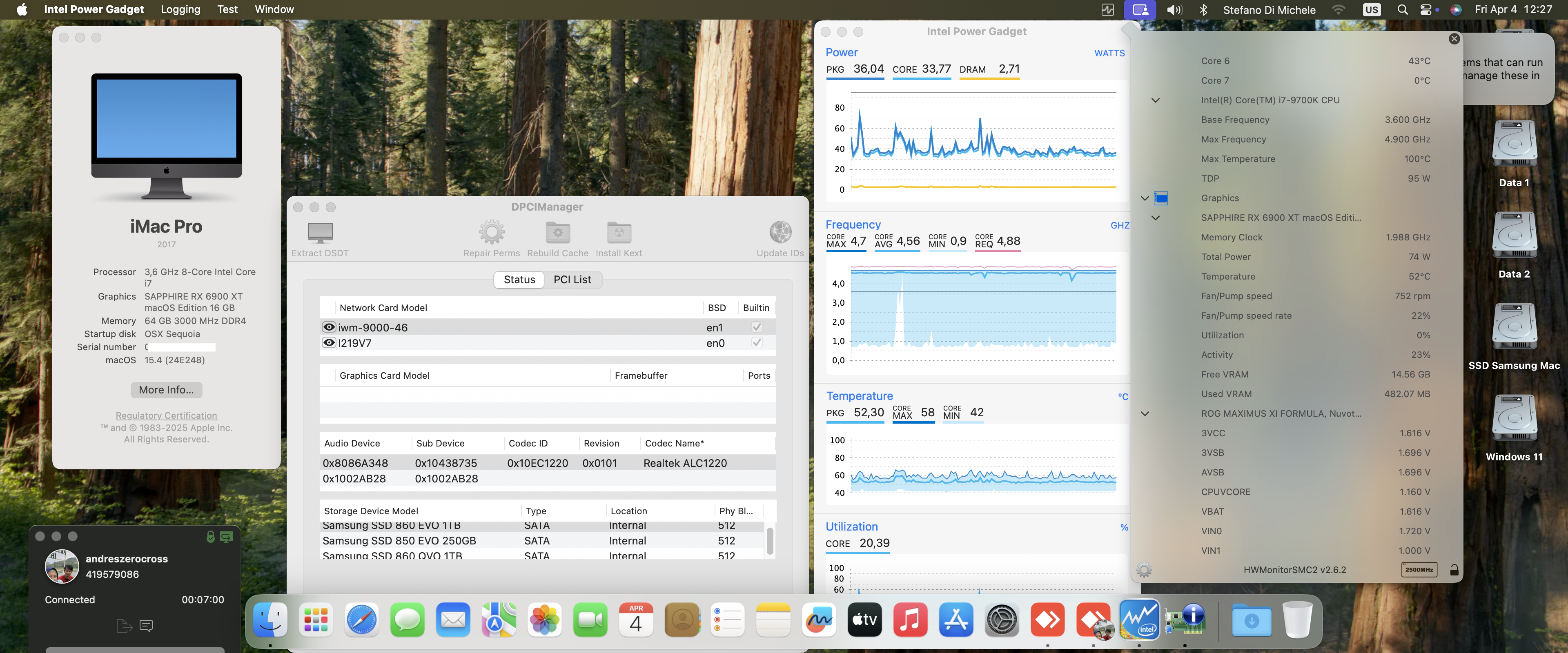Screen dimensions: 1568x653
Task: Open the Intel Power Gadget menu bar icon
Action: tap(1107, 9)
